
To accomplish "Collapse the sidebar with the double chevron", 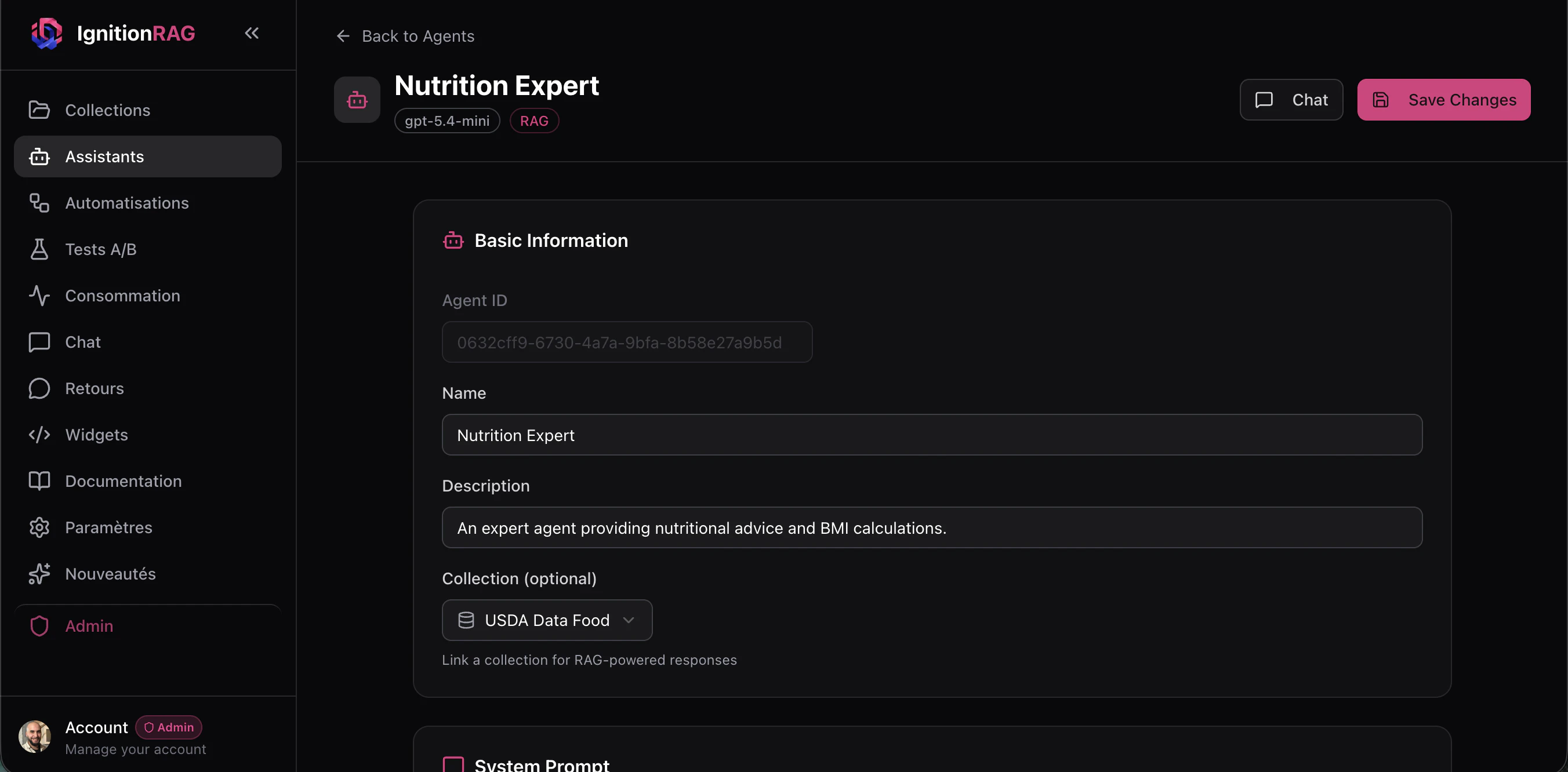I will tap(252, 34).
